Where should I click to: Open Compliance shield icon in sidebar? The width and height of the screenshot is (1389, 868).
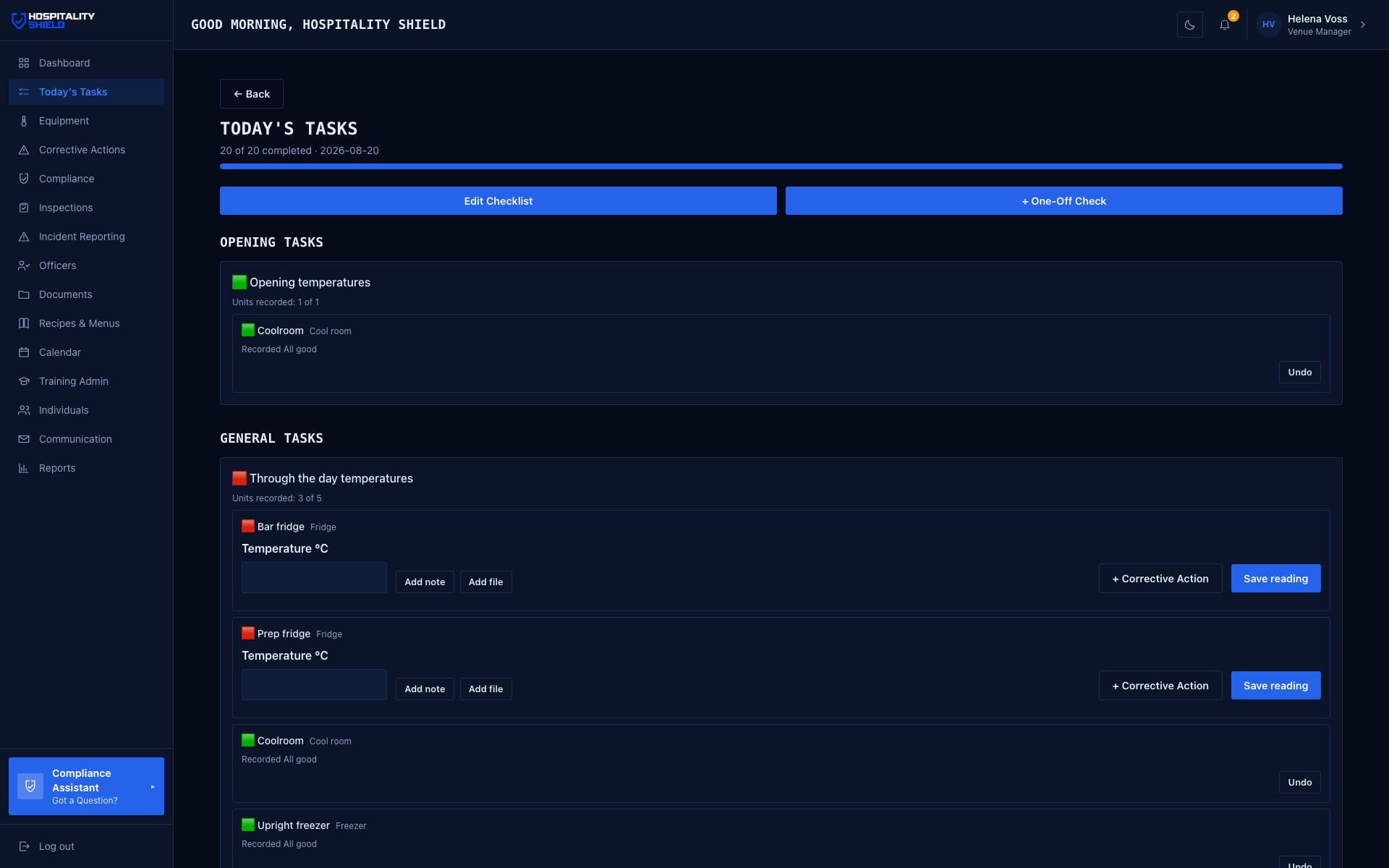point(24,179)
